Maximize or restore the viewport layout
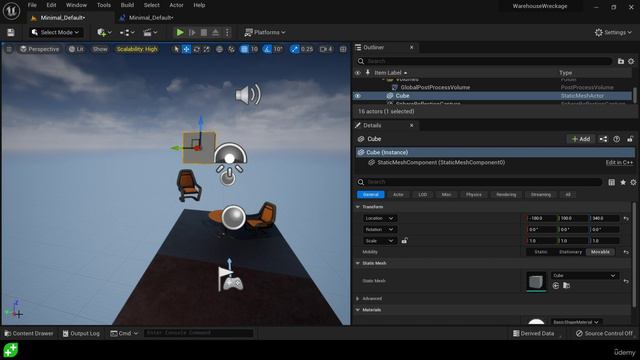This screenshot has height=360, width=640. tap(343, 49)
